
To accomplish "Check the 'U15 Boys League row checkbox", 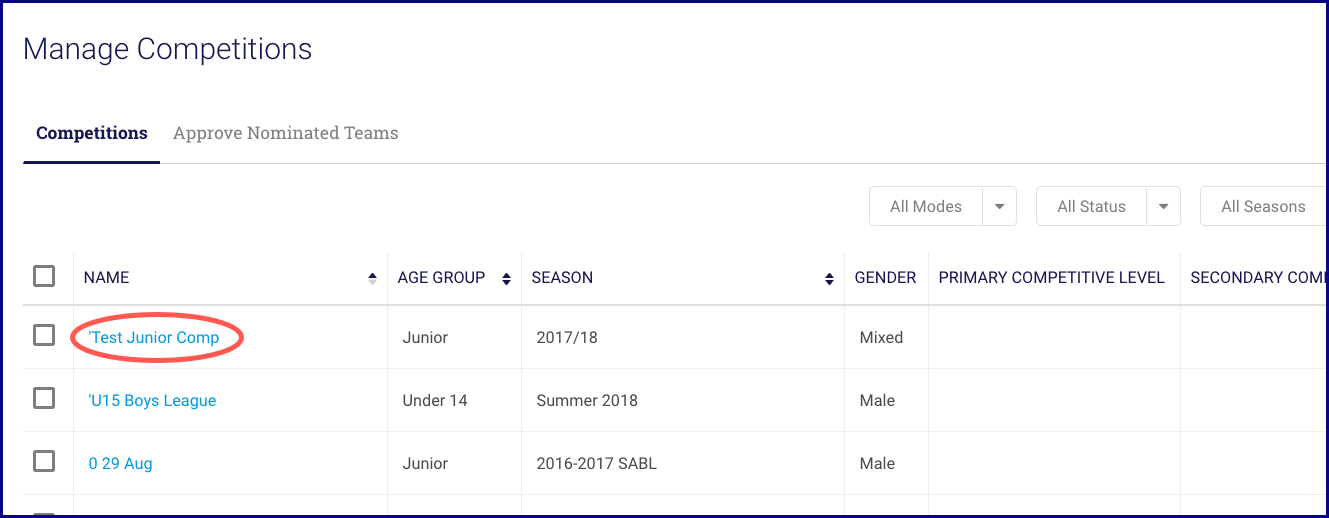I will [x=44, y=399].
